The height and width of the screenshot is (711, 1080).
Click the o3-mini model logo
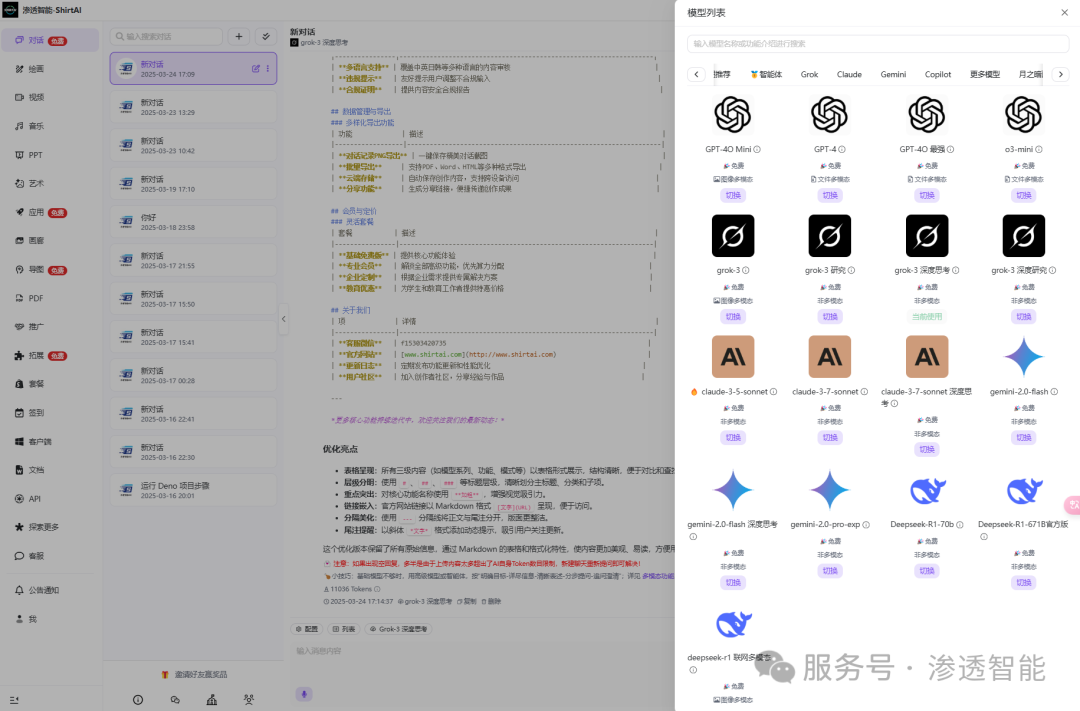[1024, 114]
